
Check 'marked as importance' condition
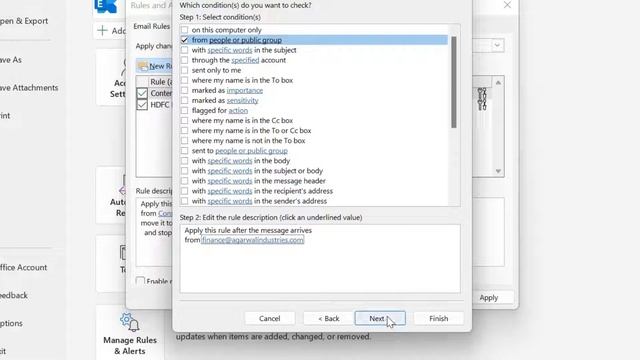tap(184, 91)
